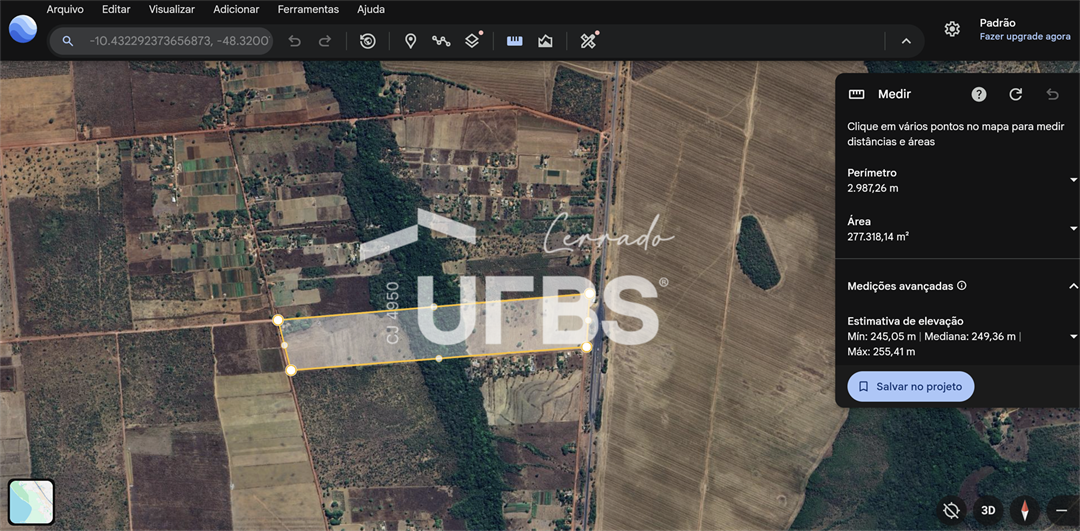Image resolution: width=1080 pixels, height=531 pixels.
Task: Collapse Medições avançadas section
Action: [x=1073, y=286]
